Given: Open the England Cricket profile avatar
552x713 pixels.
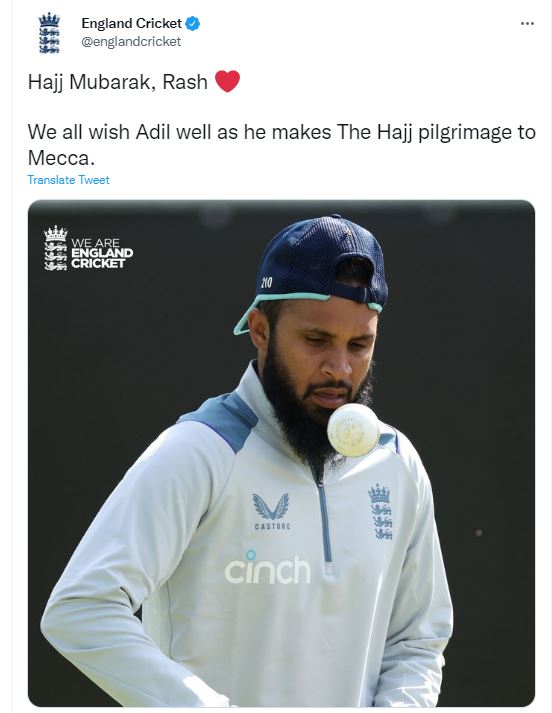Looking at the screenshot, I should [x=49, y=33].
